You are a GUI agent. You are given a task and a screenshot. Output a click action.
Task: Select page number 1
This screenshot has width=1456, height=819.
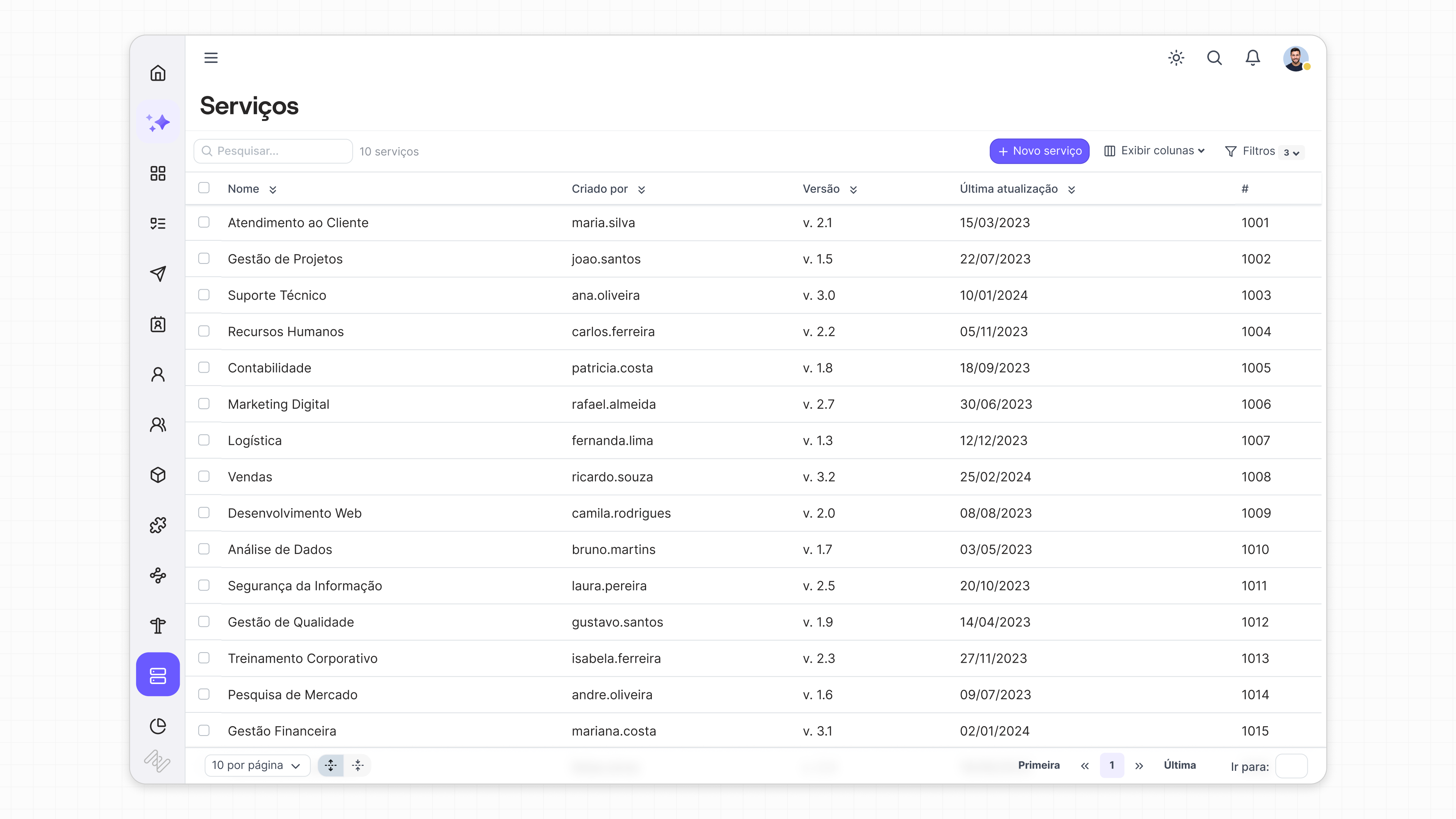click(x=1112, y=765)
